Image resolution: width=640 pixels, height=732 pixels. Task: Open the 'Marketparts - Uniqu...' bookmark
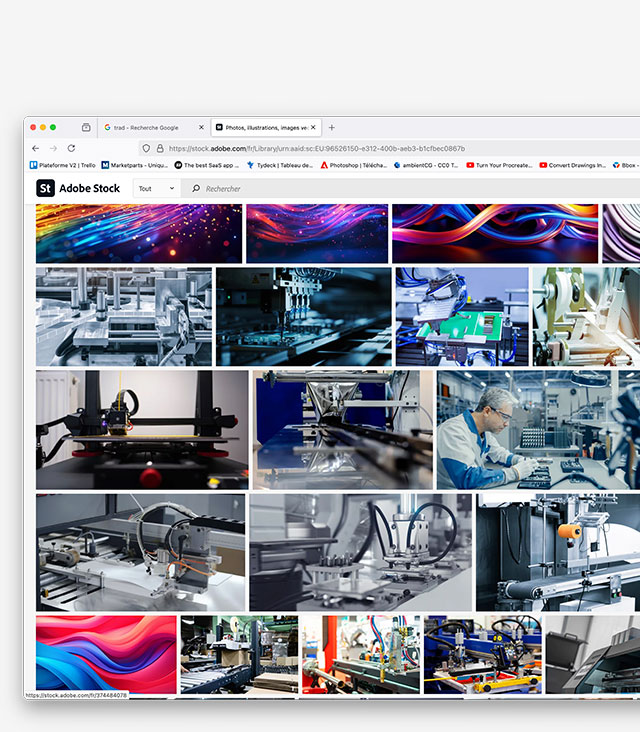pyautogui.click(x=135, y=165)
